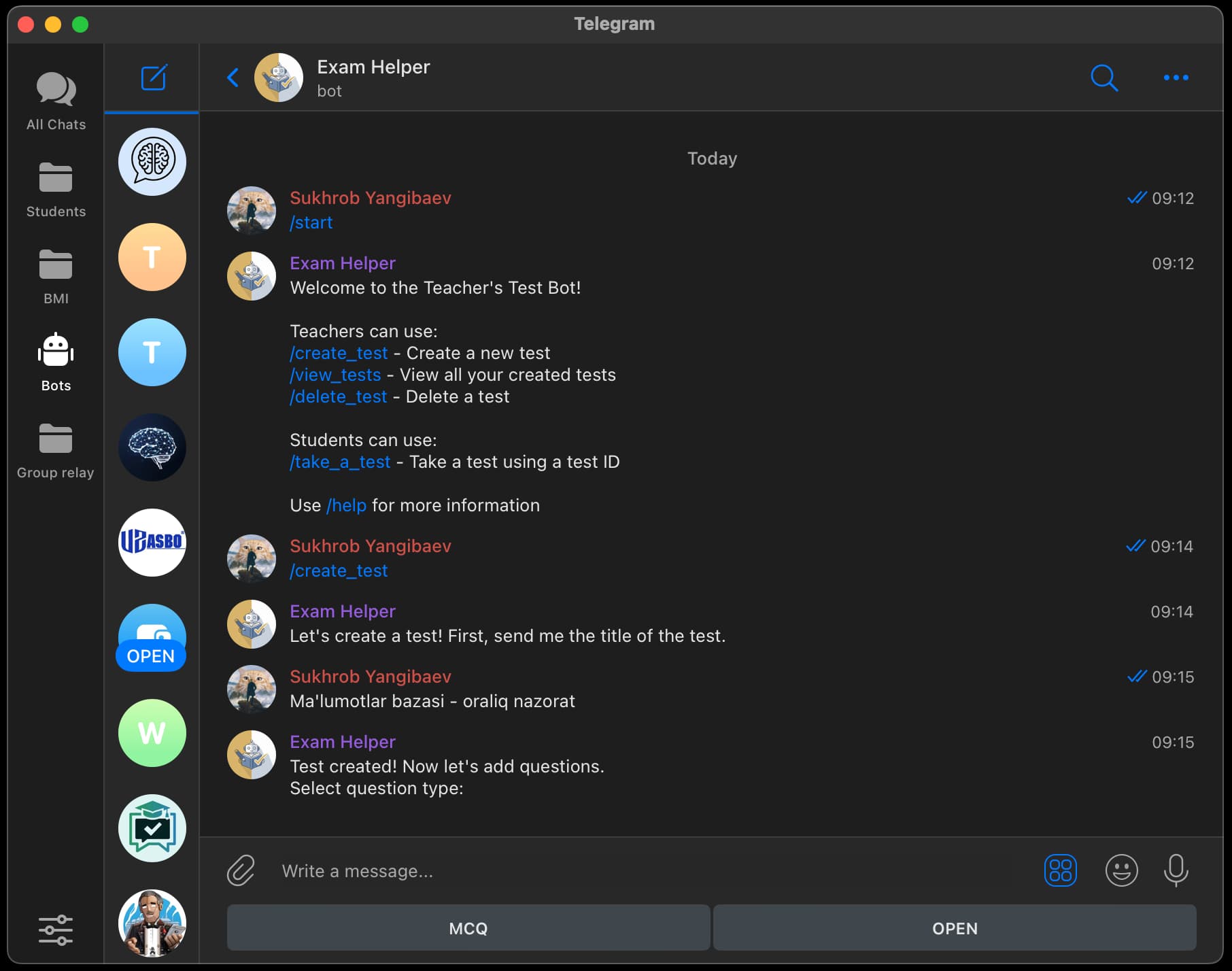Click Sukhrob's avatar next to 09:15 message

252,689
